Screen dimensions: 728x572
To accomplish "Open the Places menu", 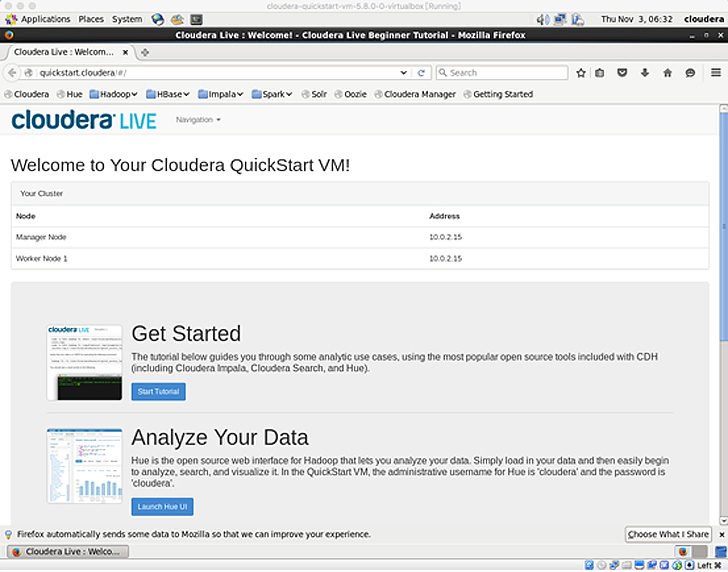I will [91, 19].
